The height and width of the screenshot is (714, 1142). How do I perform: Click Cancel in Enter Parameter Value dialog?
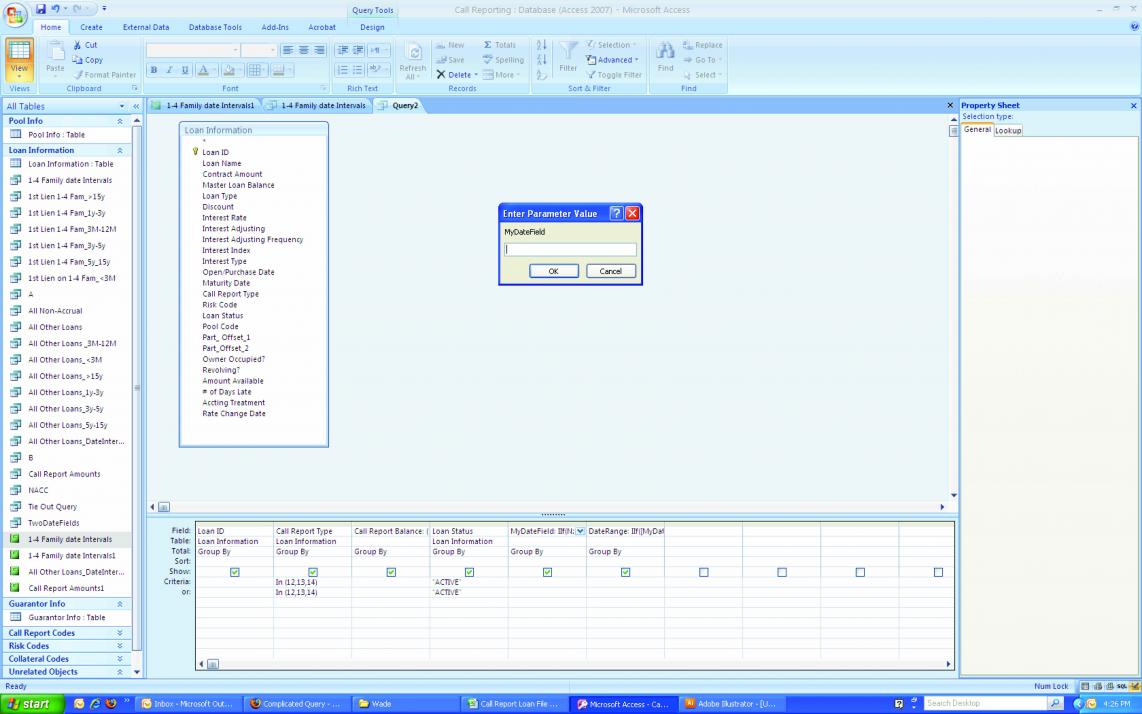pyautogui.click(x=611, y=271)
